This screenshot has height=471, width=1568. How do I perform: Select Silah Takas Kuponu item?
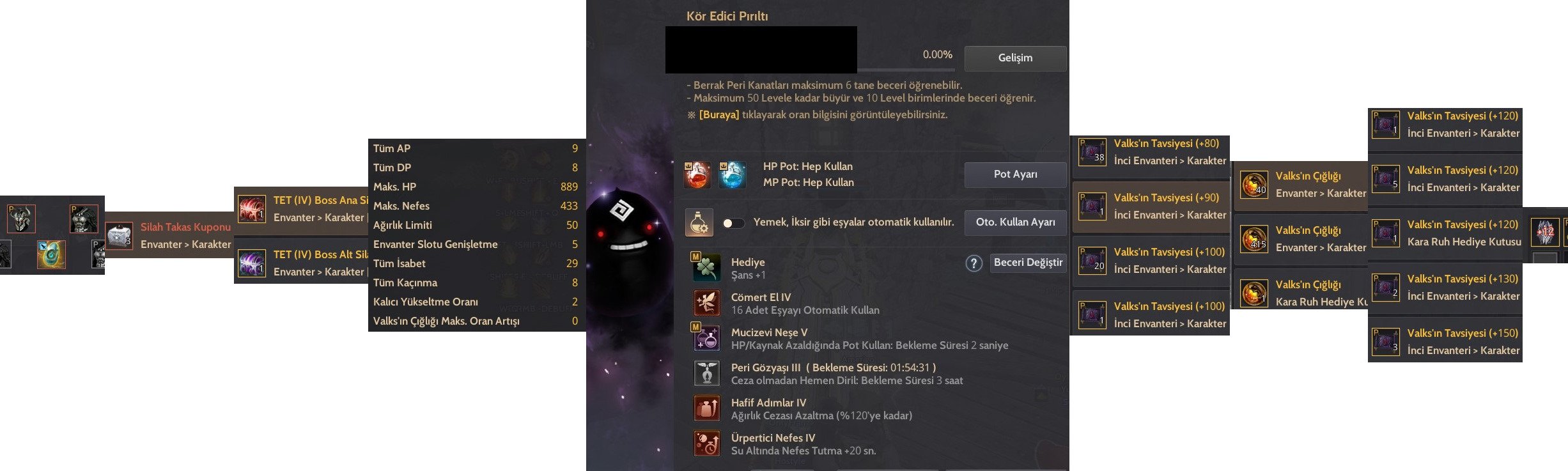tap(169, 235)
